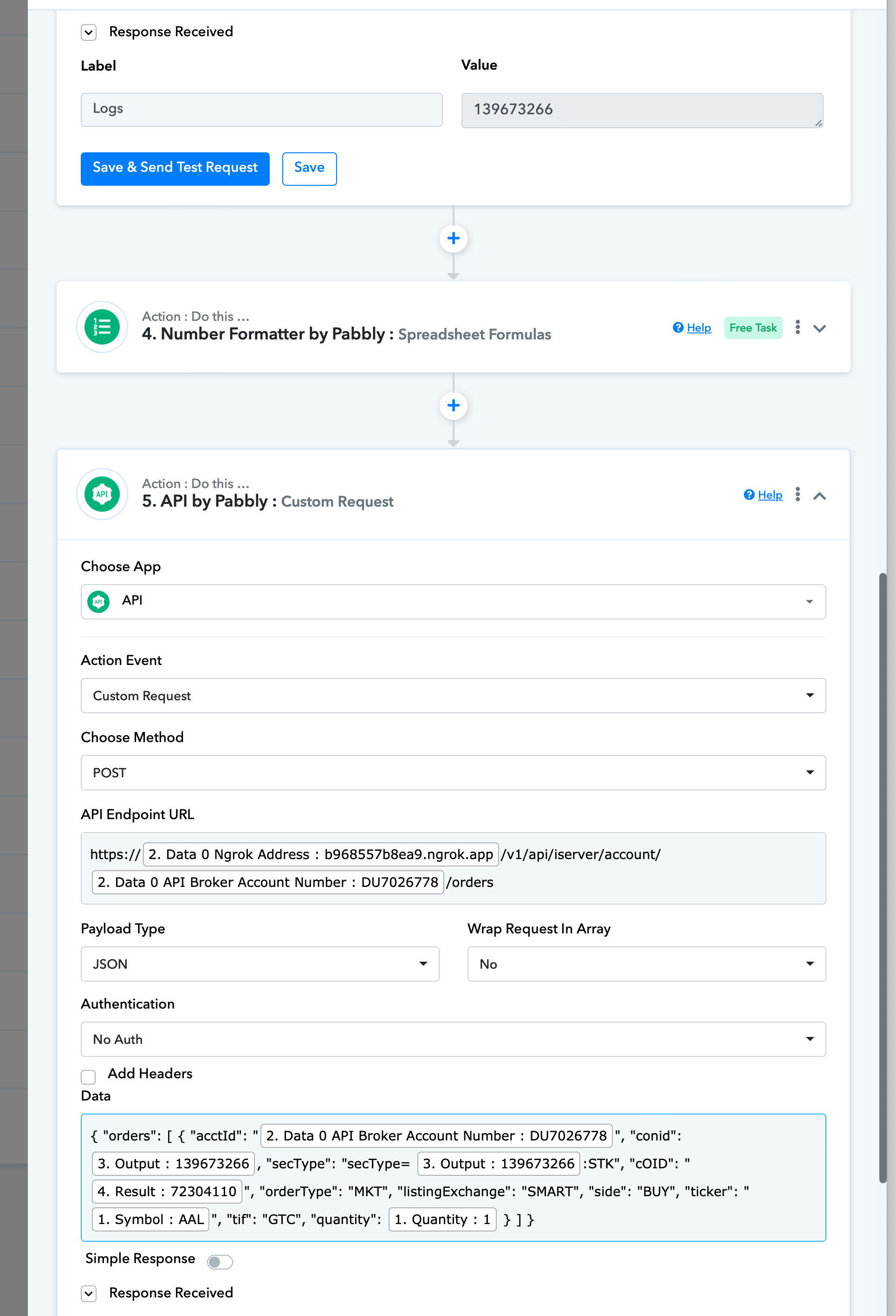Click Save & Send Test Request
Viewport: 896px width, 1316px height.
point(175,168)
